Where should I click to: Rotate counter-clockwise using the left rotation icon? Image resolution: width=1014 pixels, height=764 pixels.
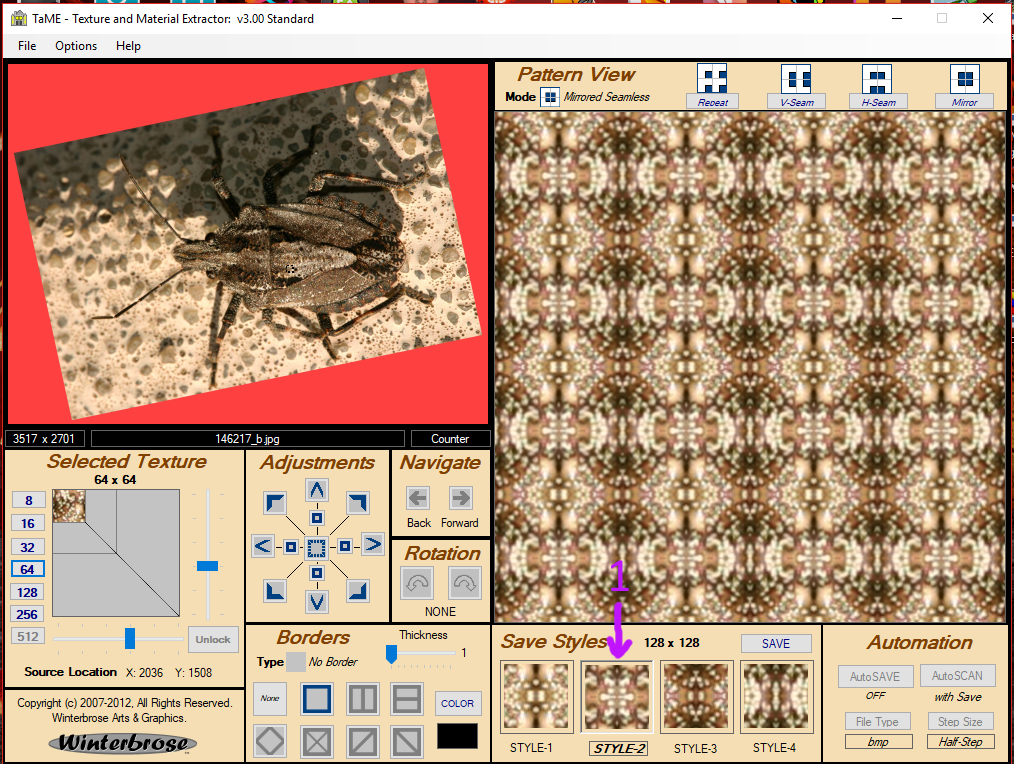pos(418,583)
